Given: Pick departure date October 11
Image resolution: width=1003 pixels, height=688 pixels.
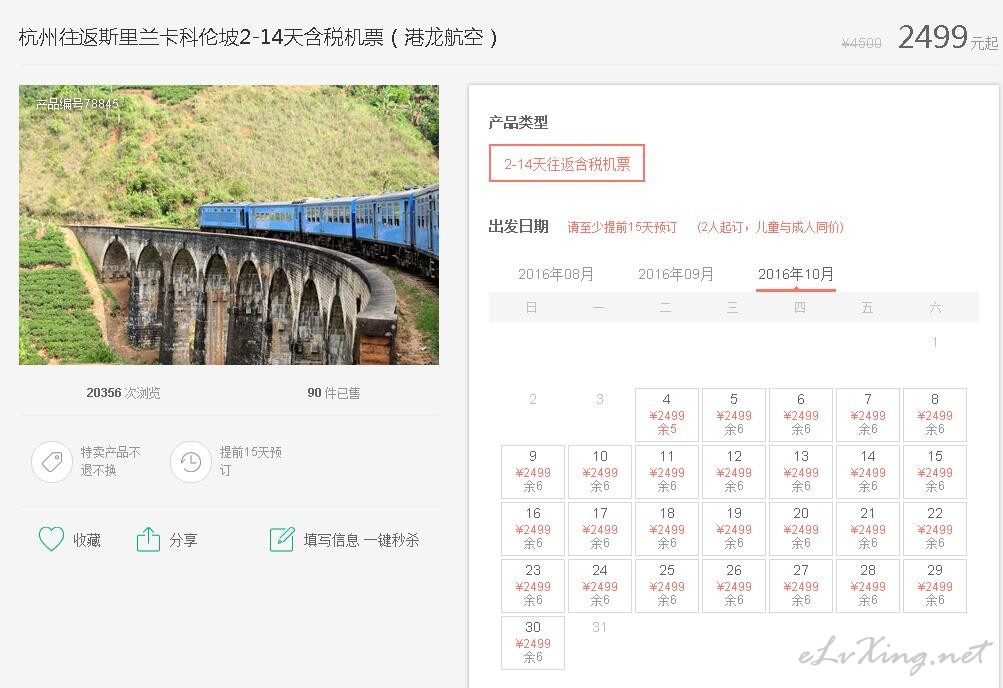Looking at the screenshot, I should pos(667,471).
